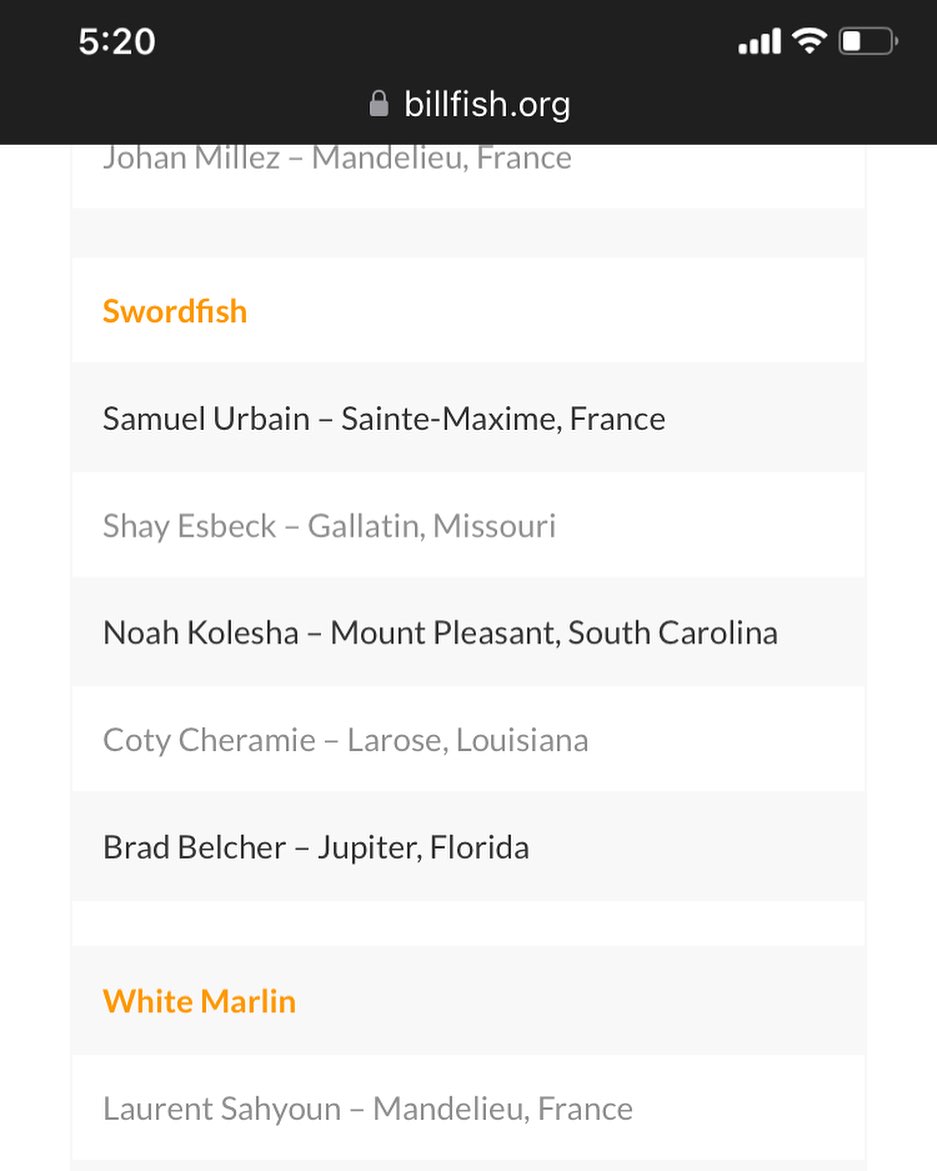
Task: Tap the Samuel Urbain – Sainte-Maxime row
Action: 384,418
